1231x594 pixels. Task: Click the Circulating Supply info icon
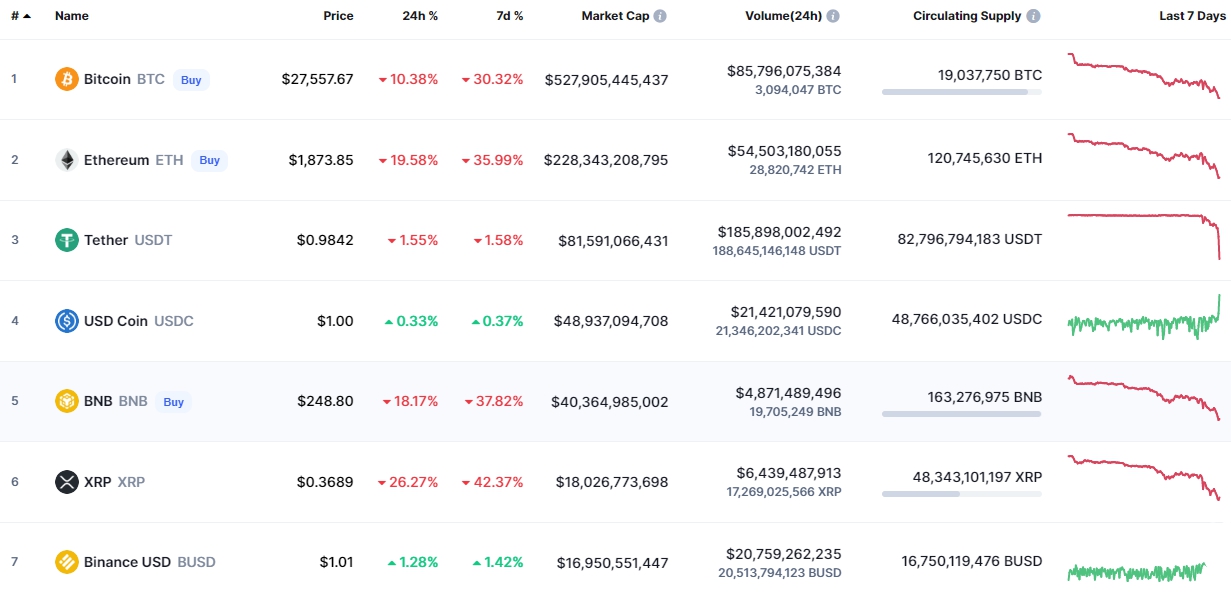click(1033, 16)
